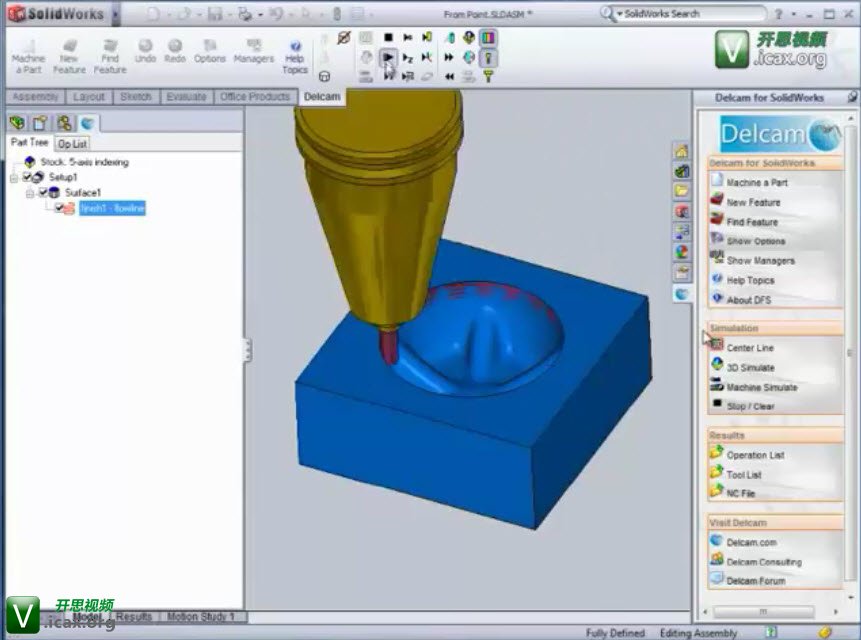
Task: Click the Machine a Part toolbar icon
Action: [x=28, y=57]
